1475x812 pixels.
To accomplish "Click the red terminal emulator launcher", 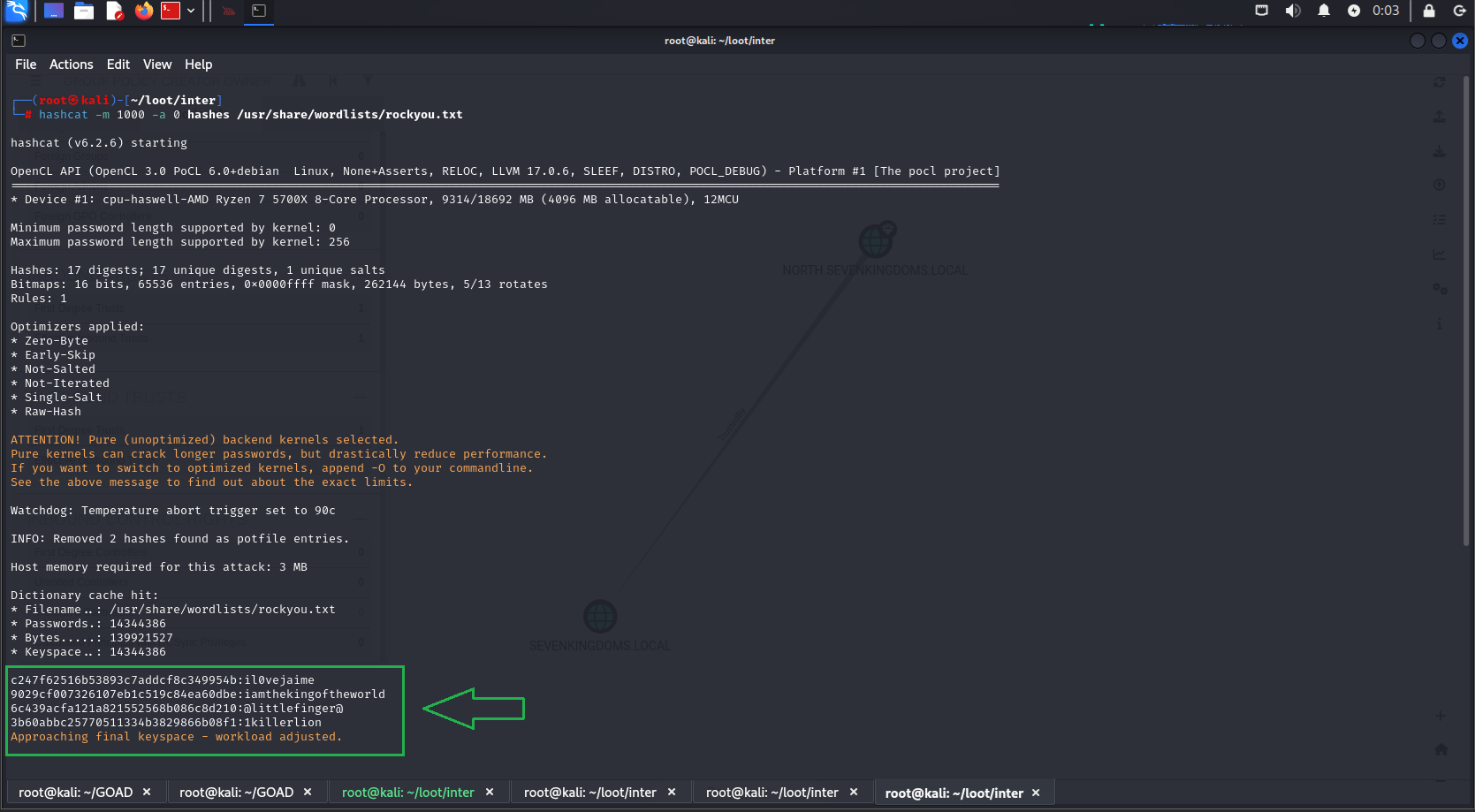I will click(x=171, y=11).
